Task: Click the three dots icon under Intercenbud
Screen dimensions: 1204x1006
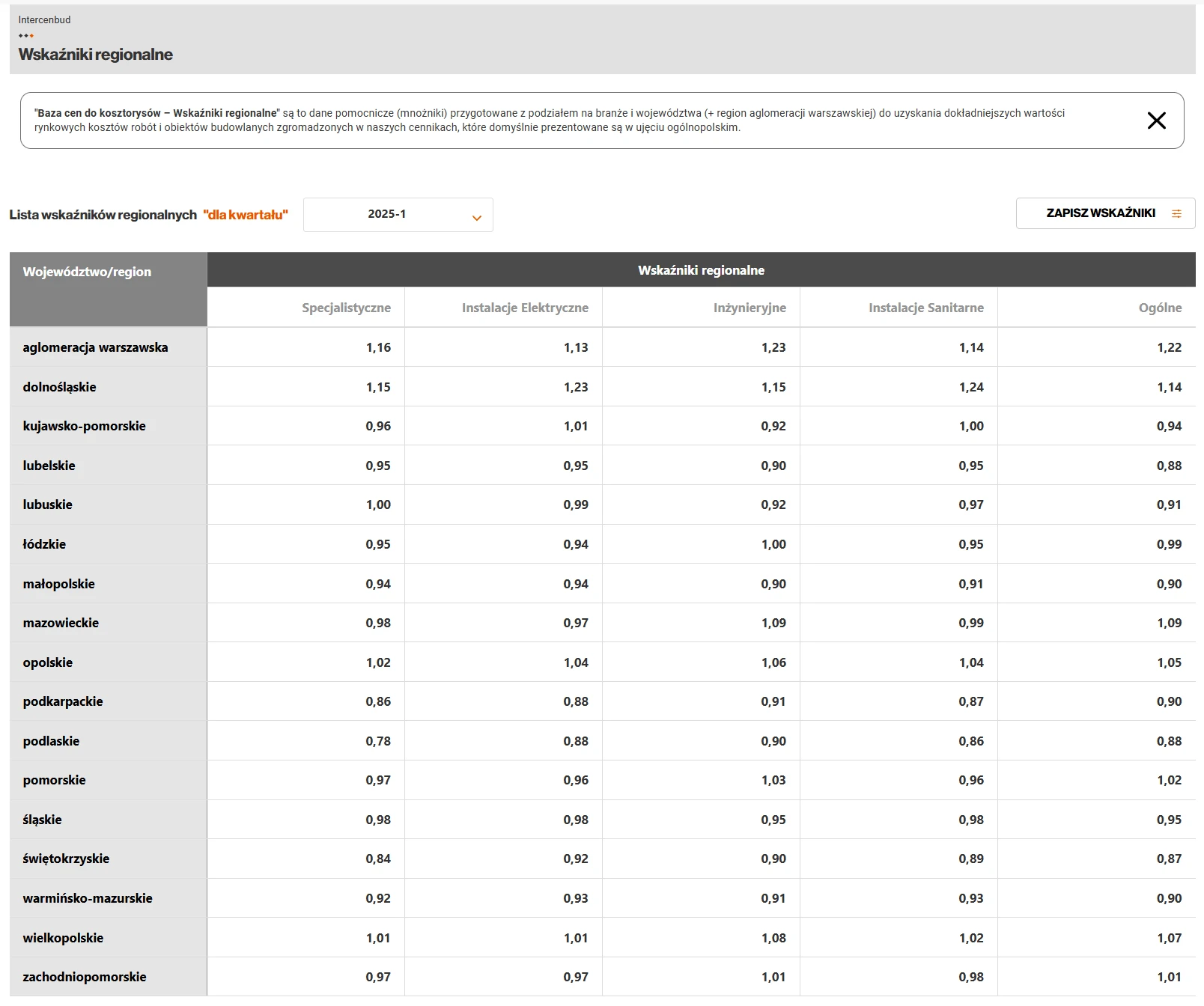Action: (26, 35)
